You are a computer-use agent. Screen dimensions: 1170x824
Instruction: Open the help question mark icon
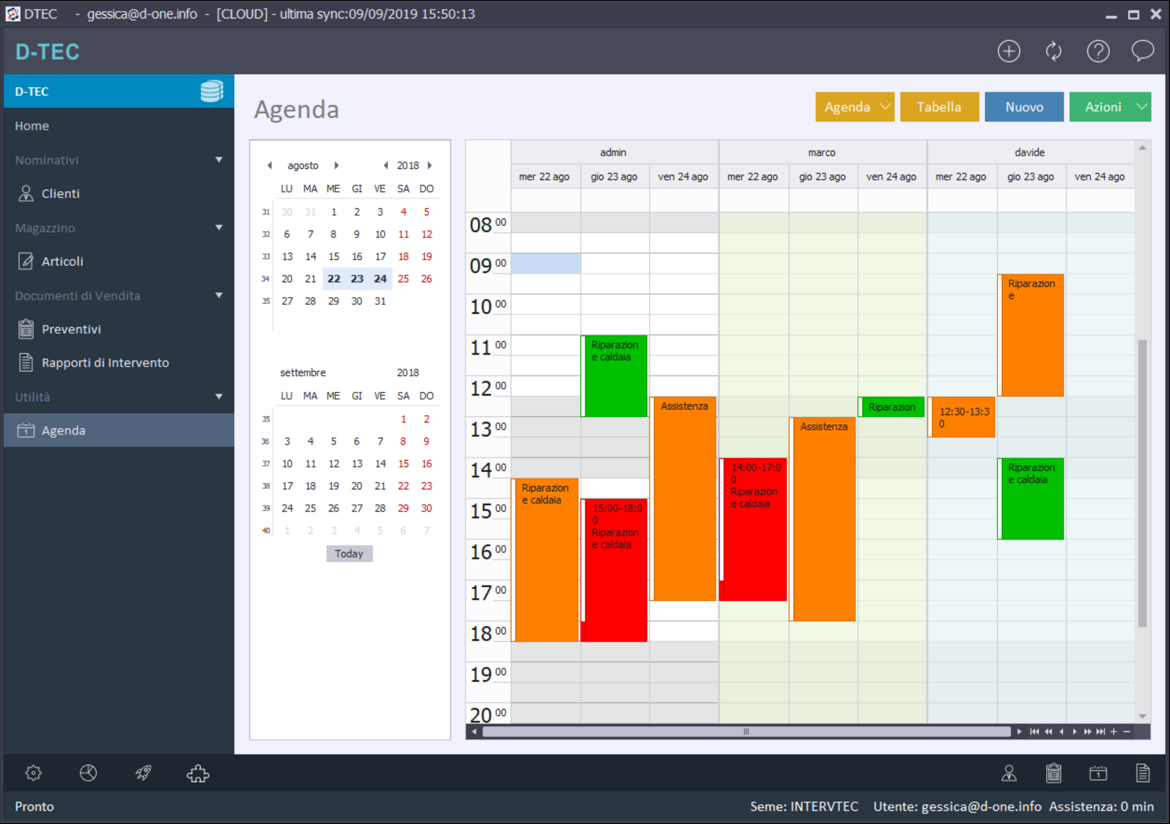pyautogui.click(x=1098, y=51)
